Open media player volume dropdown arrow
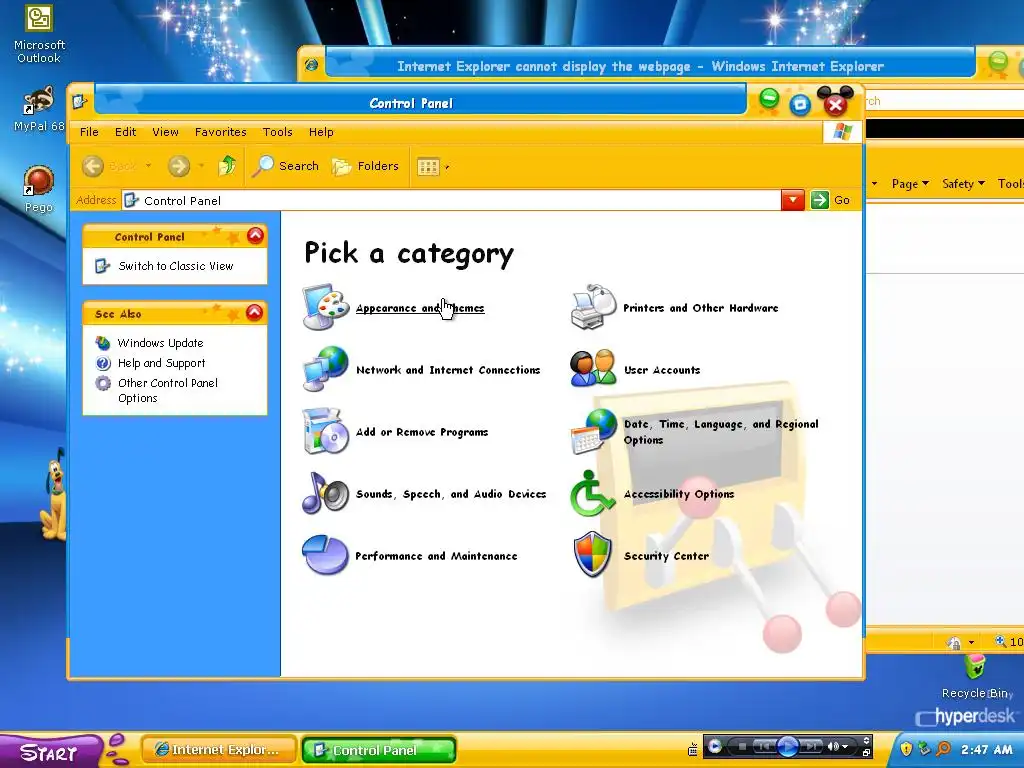The image size is (1024, 768). (845, 746)
